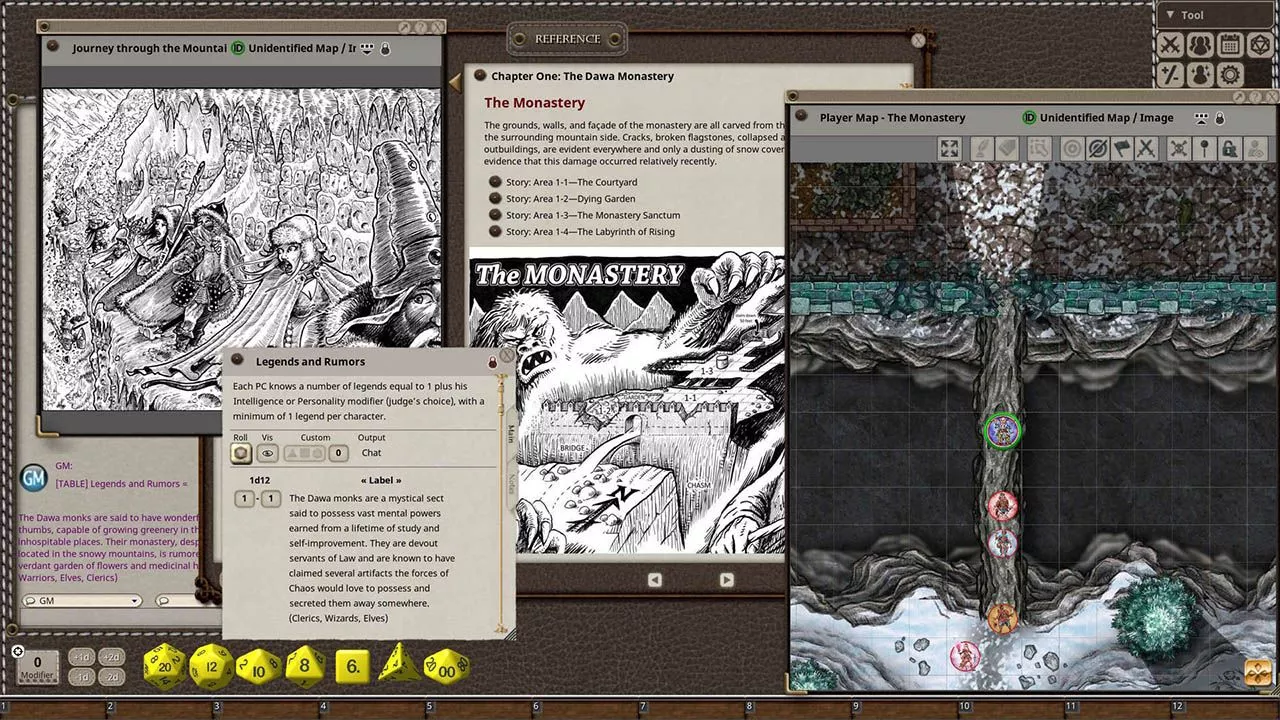Click the +2d modifier button

click(x=111, y=657)
